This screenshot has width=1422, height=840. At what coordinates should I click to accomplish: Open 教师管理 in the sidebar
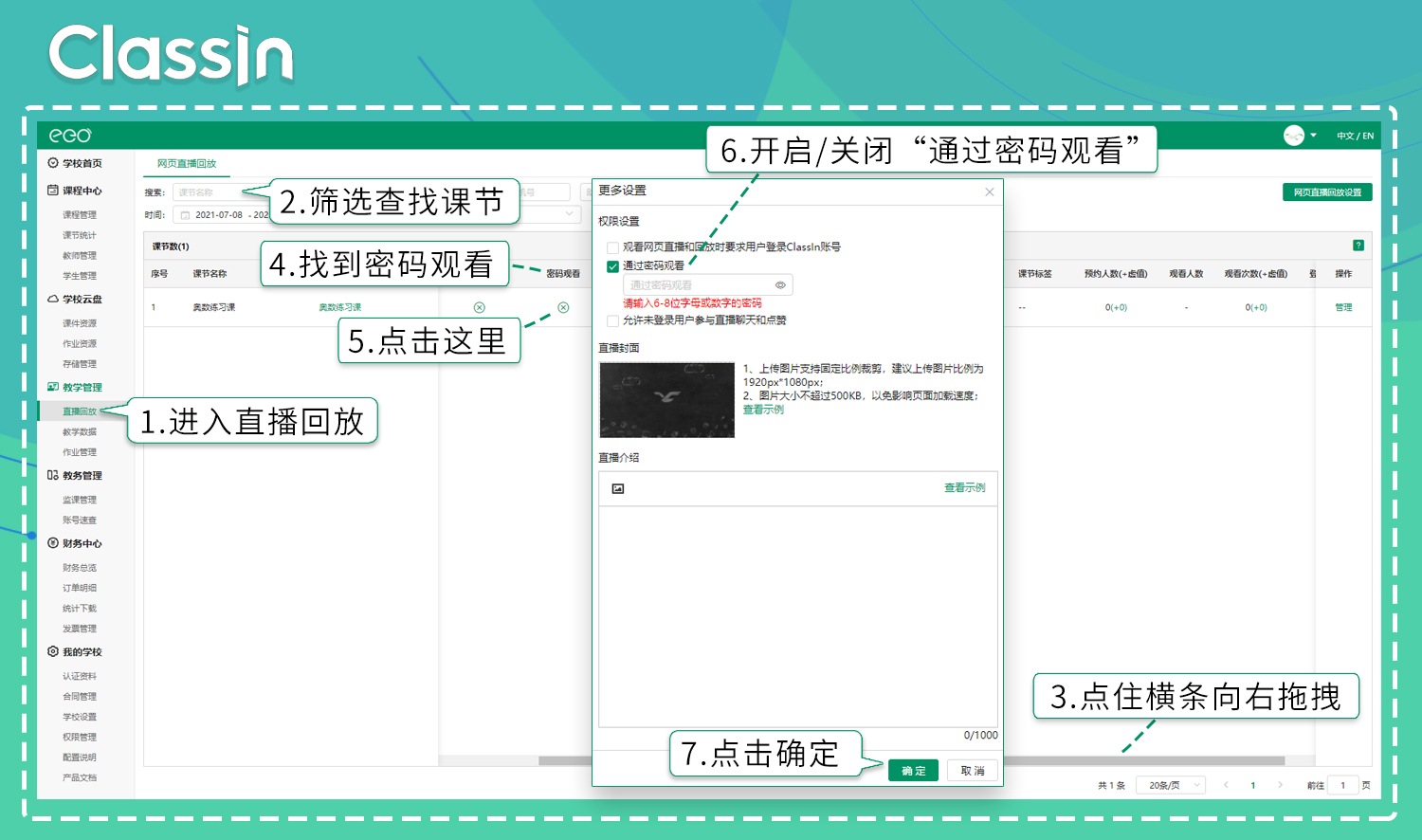pyautogui.click(x=80, y=256)
